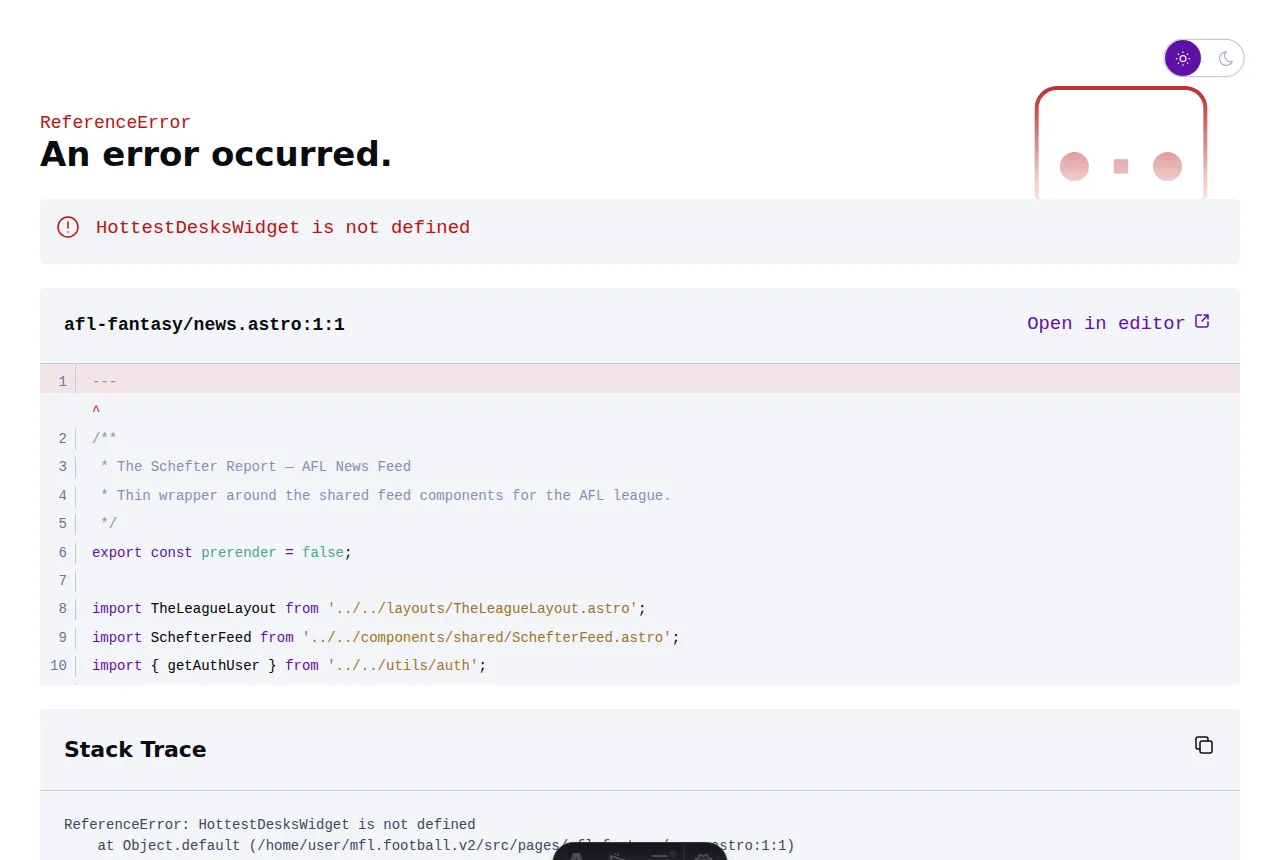
Task: Click the Houston robot face illustration
Action: pyautogui.click(x=1121, y=143)
